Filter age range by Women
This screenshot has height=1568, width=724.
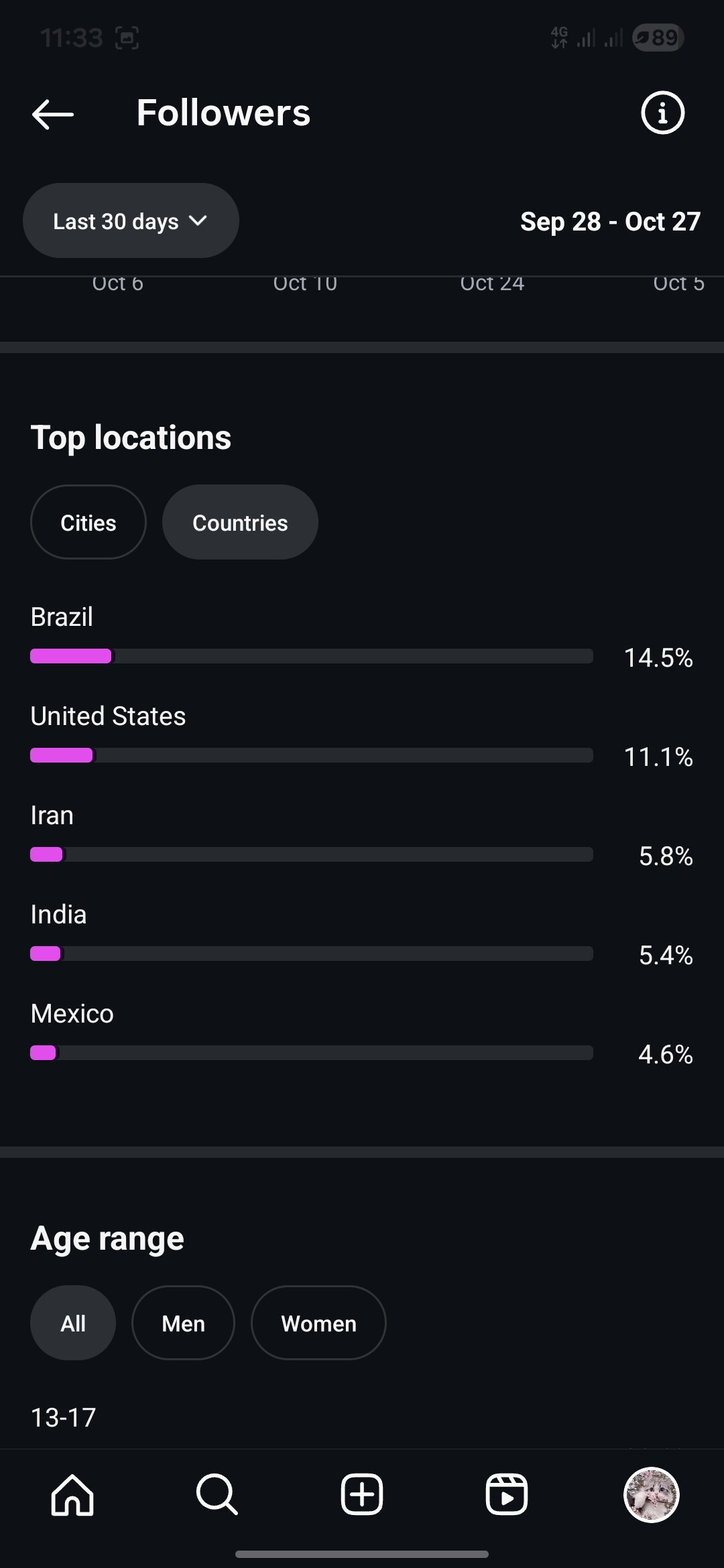[318, 1323]
